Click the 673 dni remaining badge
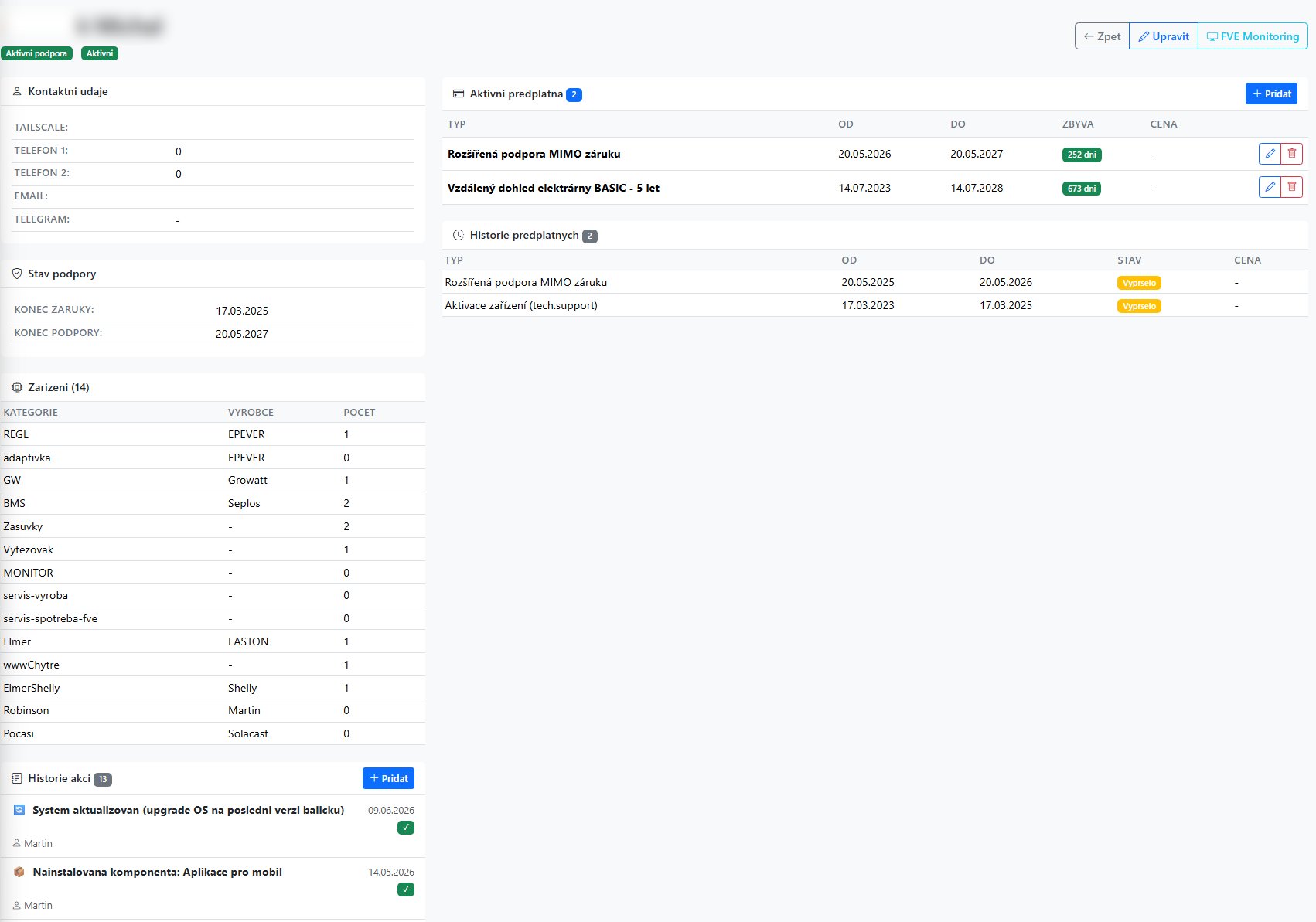The image size is (1316, 922). click(x=1082, y=189)
